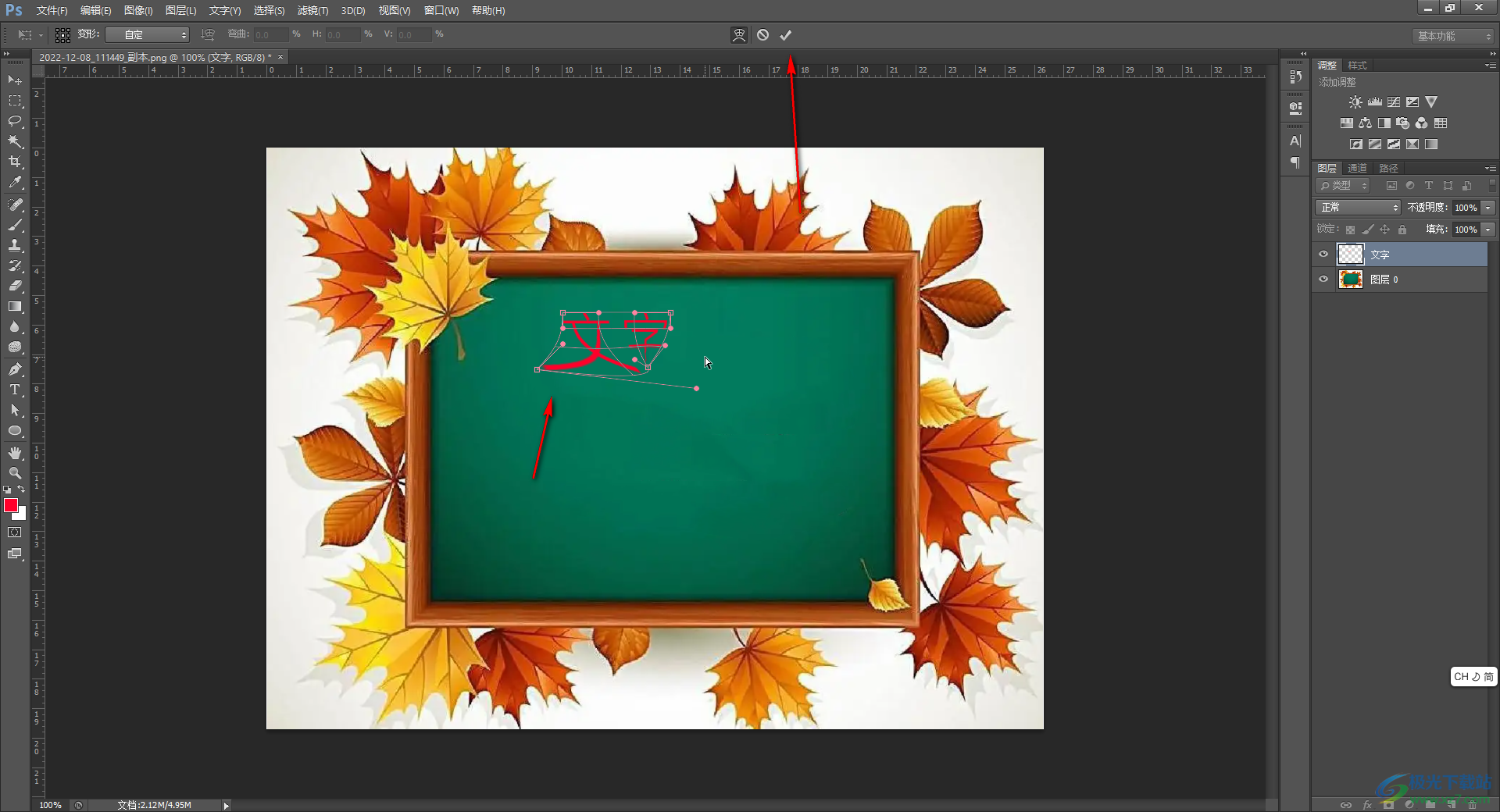
Task: Open the 窗口(W) menu
Action: click(x=441, y=10)
